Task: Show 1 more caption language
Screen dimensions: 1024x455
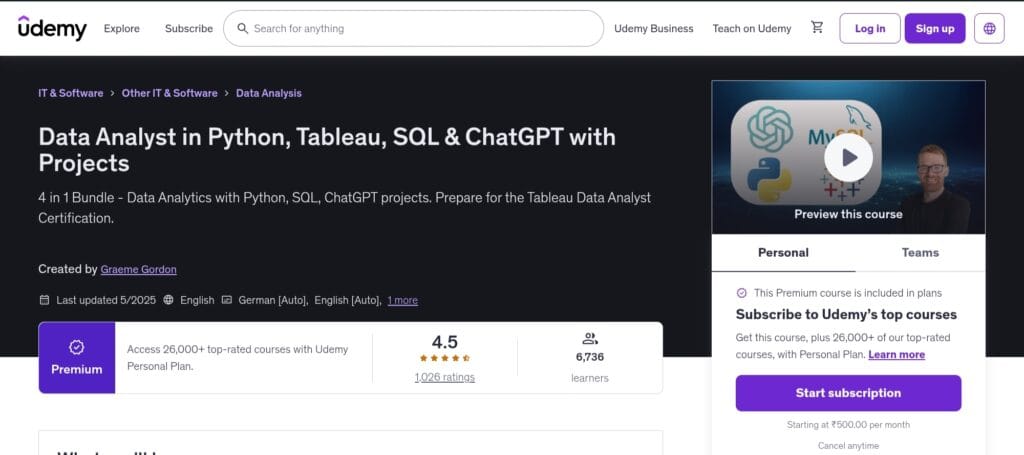Action: tap(402, 300)
